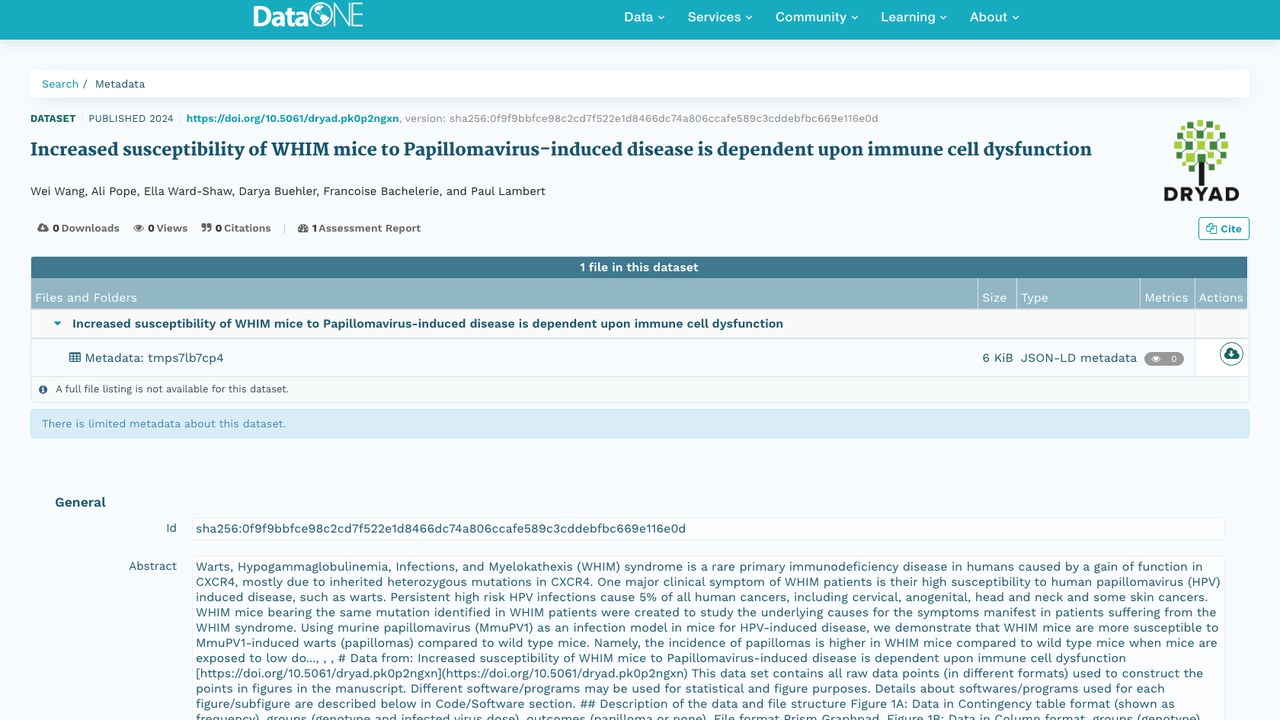The height and width of the screenshot is (720, 1280).
Task: Collapse the dataset folder row with the caret
Action: (57, 324)
